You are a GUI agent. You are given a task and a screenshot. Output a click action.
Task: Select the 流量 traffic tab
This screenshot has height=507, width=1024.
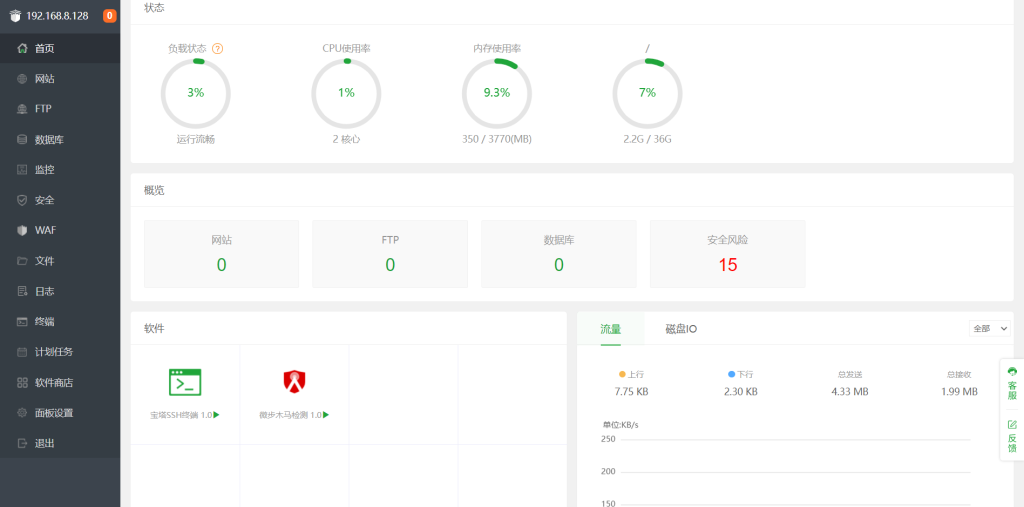click(610, 329)
